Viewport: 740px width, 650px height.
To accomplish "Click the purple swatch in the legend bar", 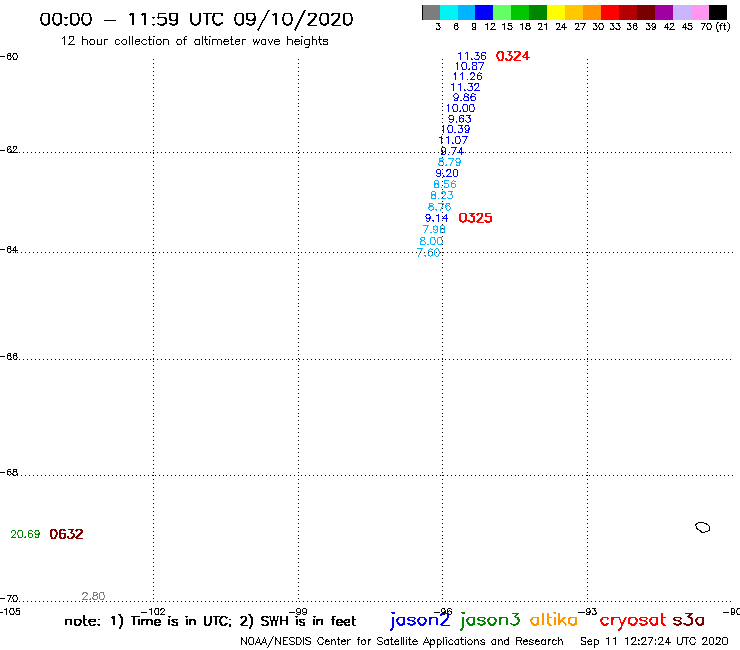I will (664, 12).
